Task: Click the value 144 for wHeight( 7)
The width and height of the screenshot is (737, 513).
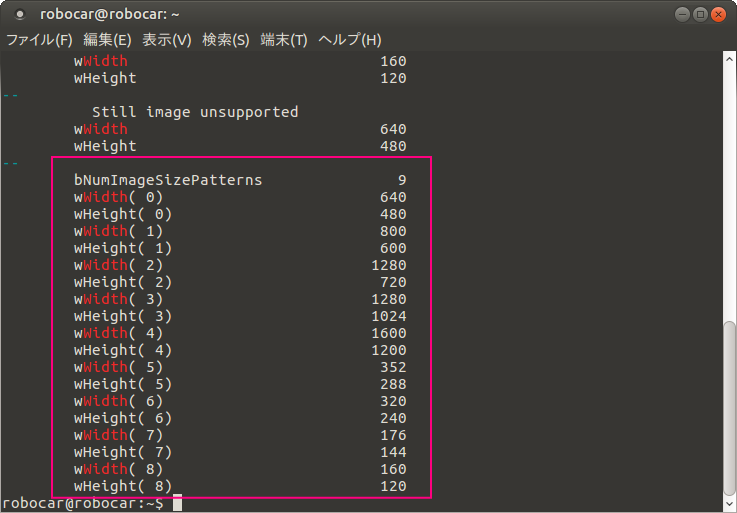Action: click(393, 452)
